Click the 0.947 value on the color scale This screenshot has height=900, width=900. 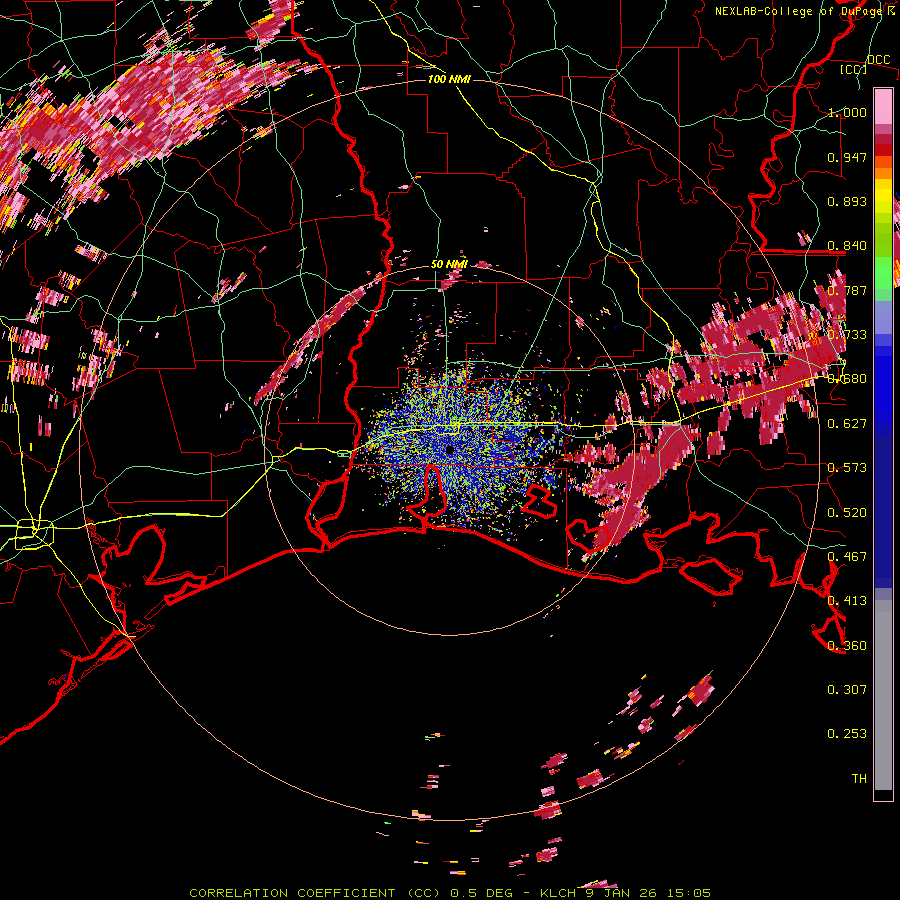[x=847, y=157]
